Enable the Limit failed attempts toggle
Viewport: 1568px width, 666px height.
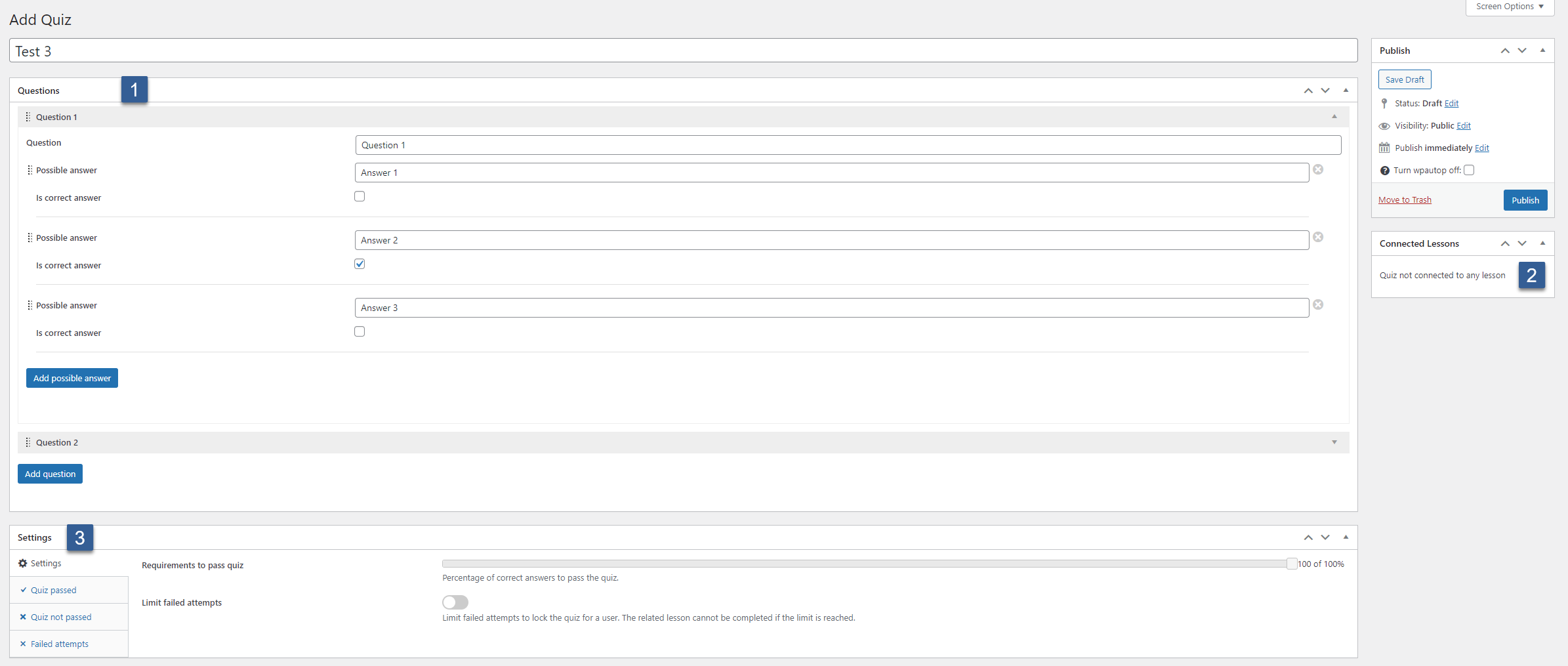click(x=455, y=602)
